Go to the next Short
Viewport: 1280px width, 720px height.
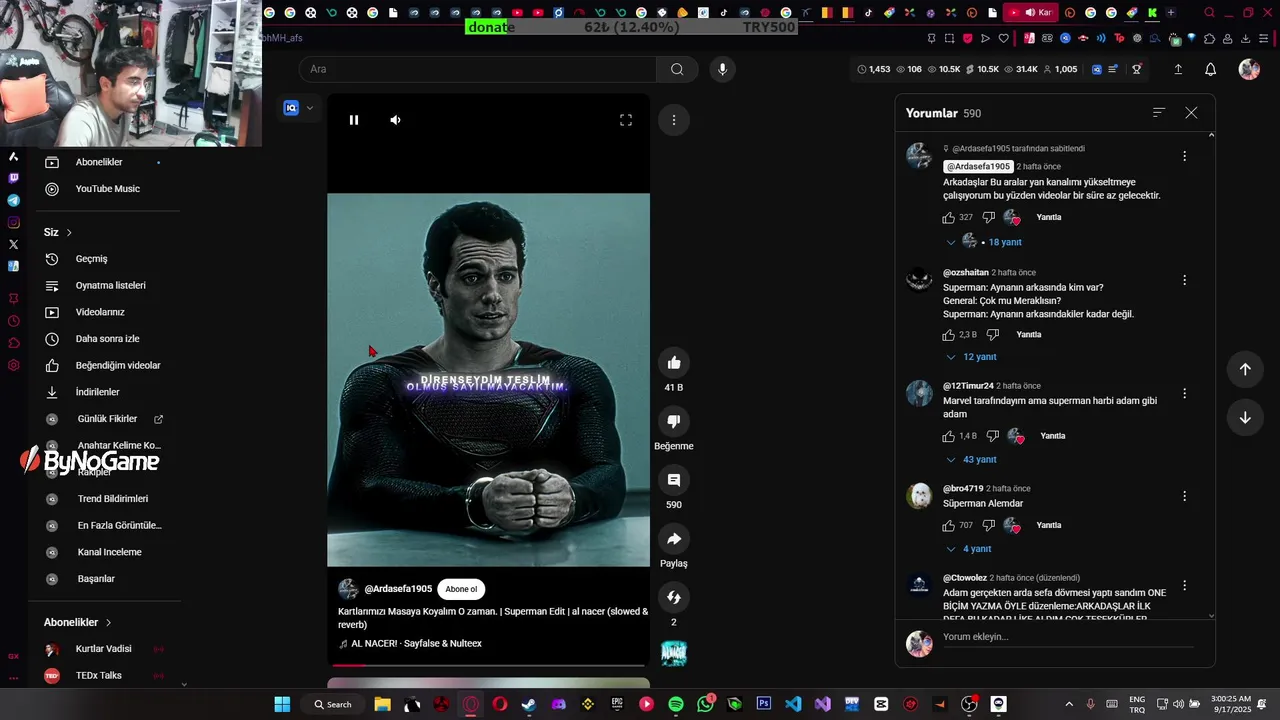1245,418
